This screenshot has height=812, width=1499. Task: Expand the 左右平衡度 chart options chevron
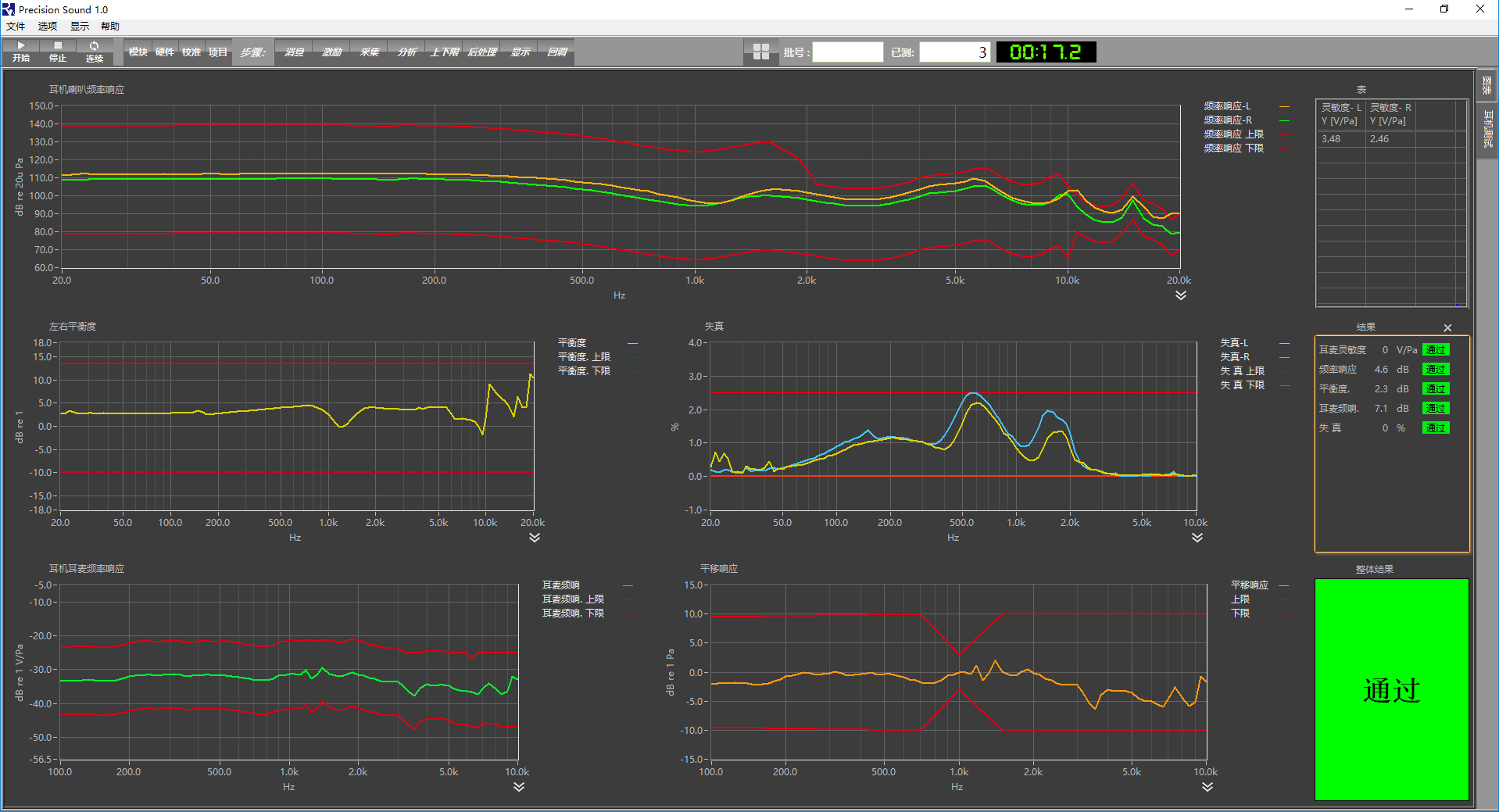pos(535,538)
